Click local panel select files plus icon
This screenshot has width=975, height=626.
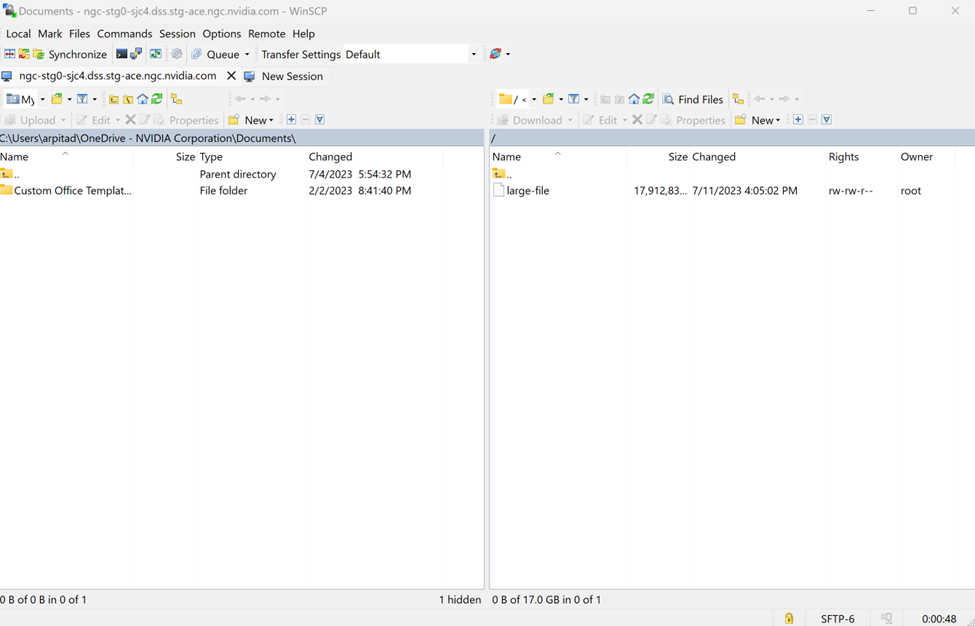coord(291,119)
